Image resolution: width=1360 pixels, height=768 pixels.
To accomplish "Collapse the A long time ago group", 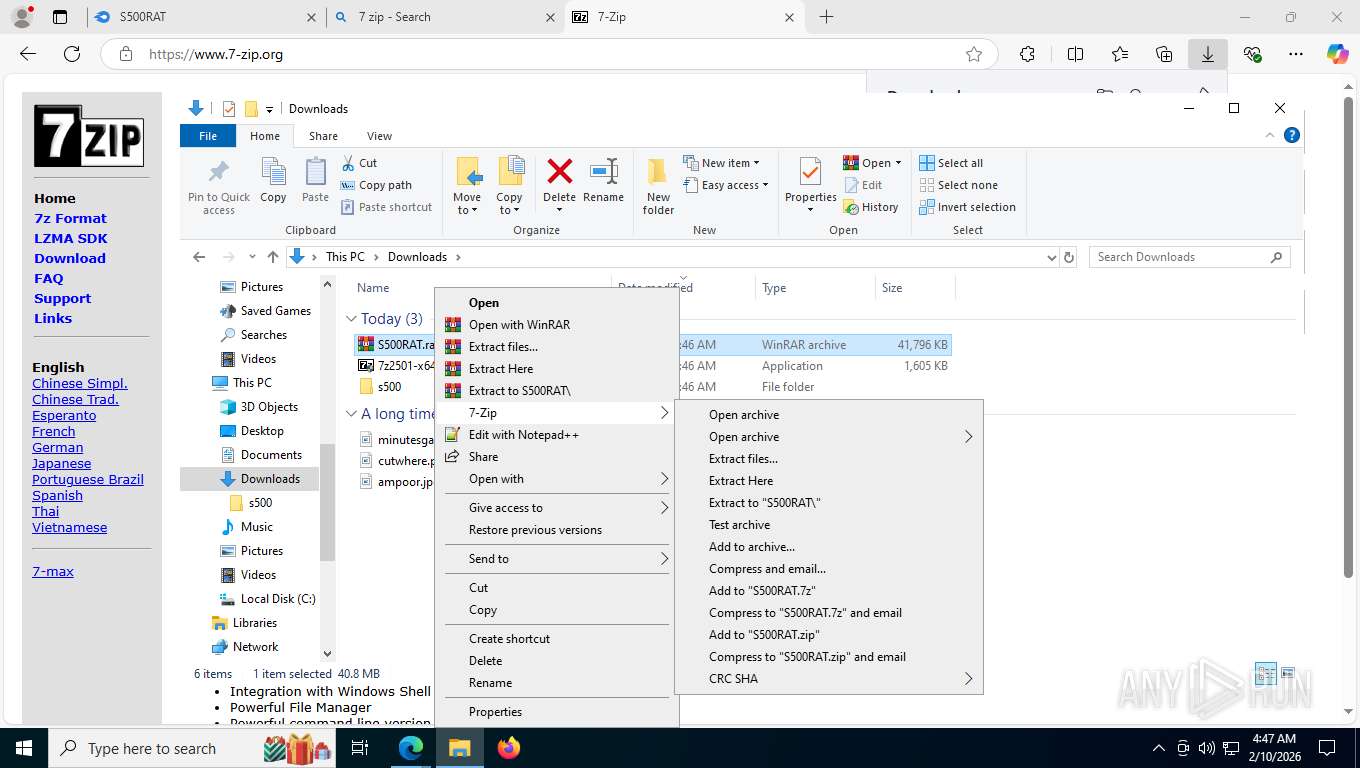I will pyautogui.click(x=351, y=414).
